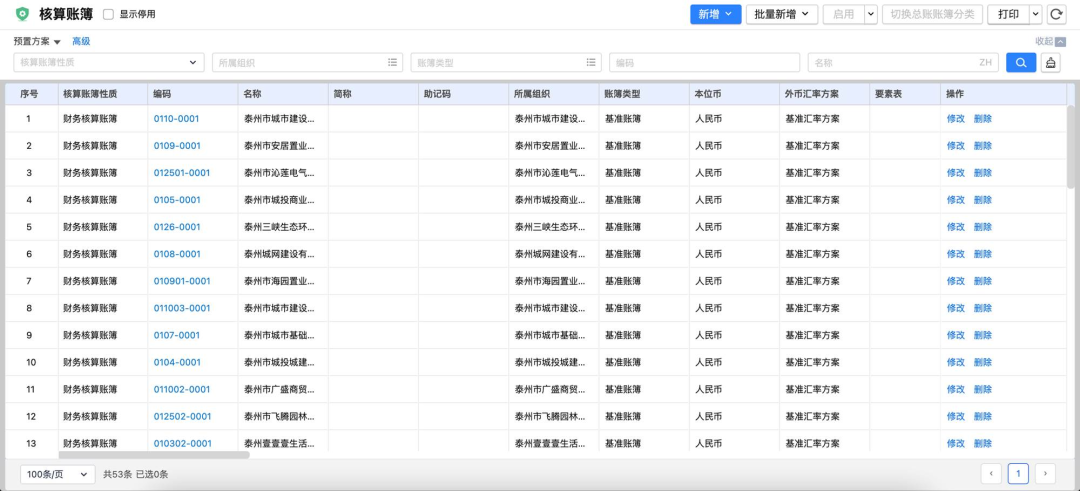1080x491 pixels.
Task: Click the refresh icon in top toolbar
Action: coord(1056,15)
